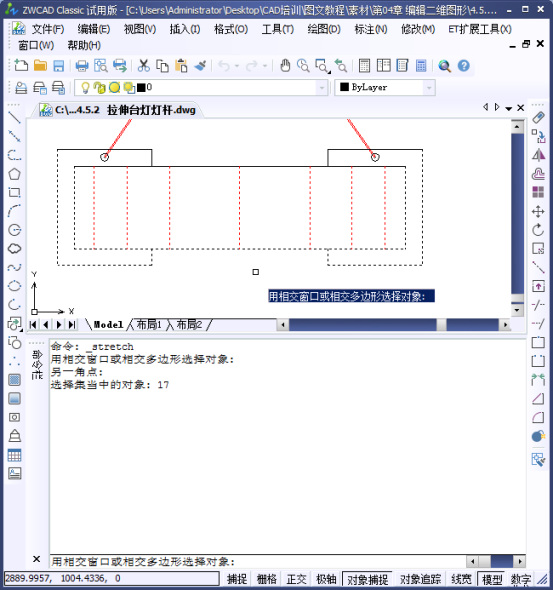Open the 绘图(D) menu

click(324, 29)
